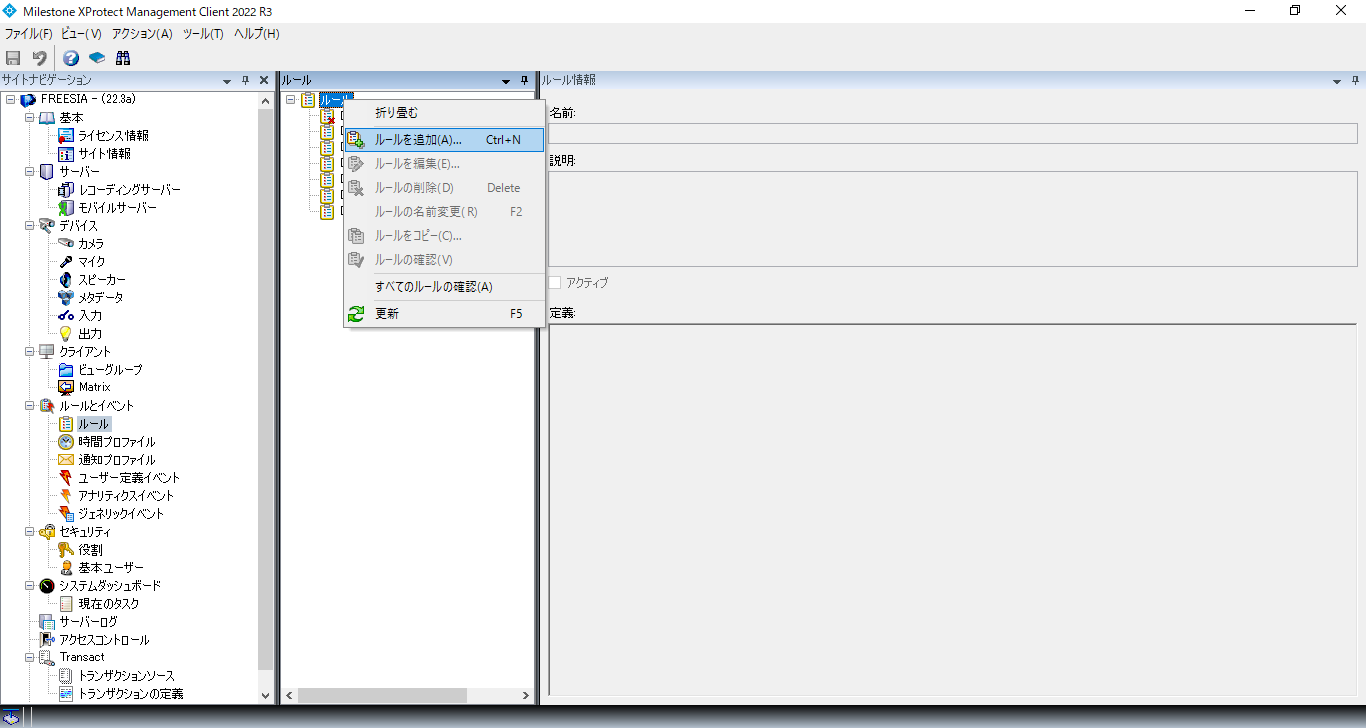Choose 折り畳む from context menu

pyautogui.click(x=445, y=113)
